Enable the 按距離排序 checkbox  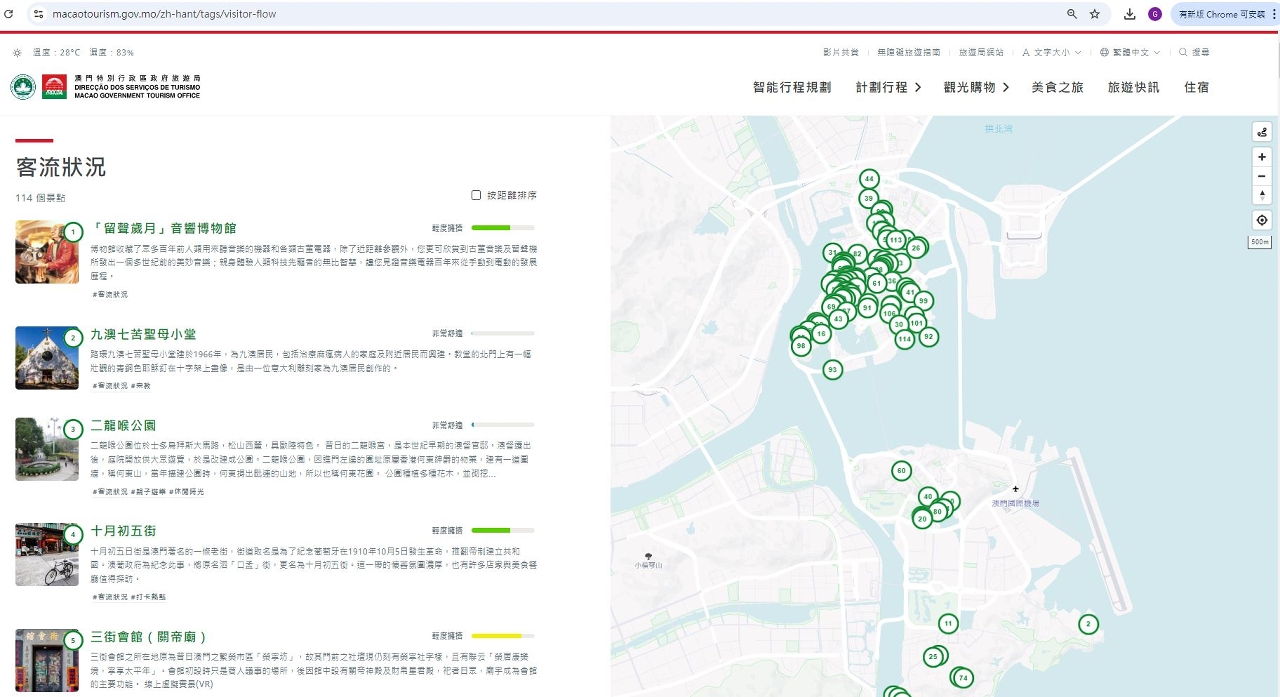point(477,195)
